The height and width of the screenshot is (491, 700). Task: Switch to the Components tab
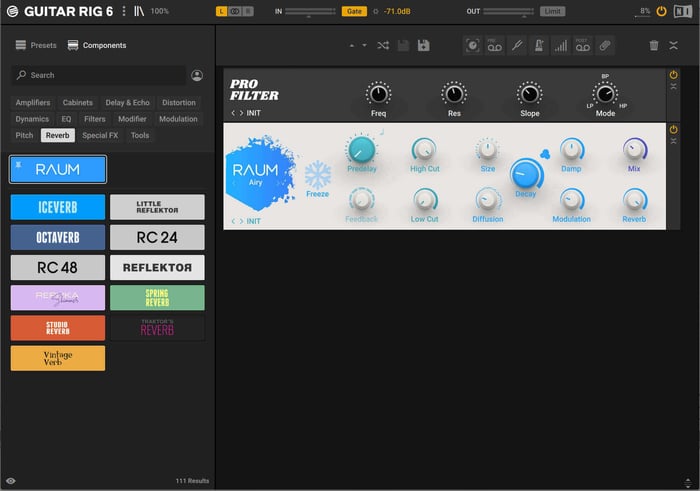[x=97, y=46]
